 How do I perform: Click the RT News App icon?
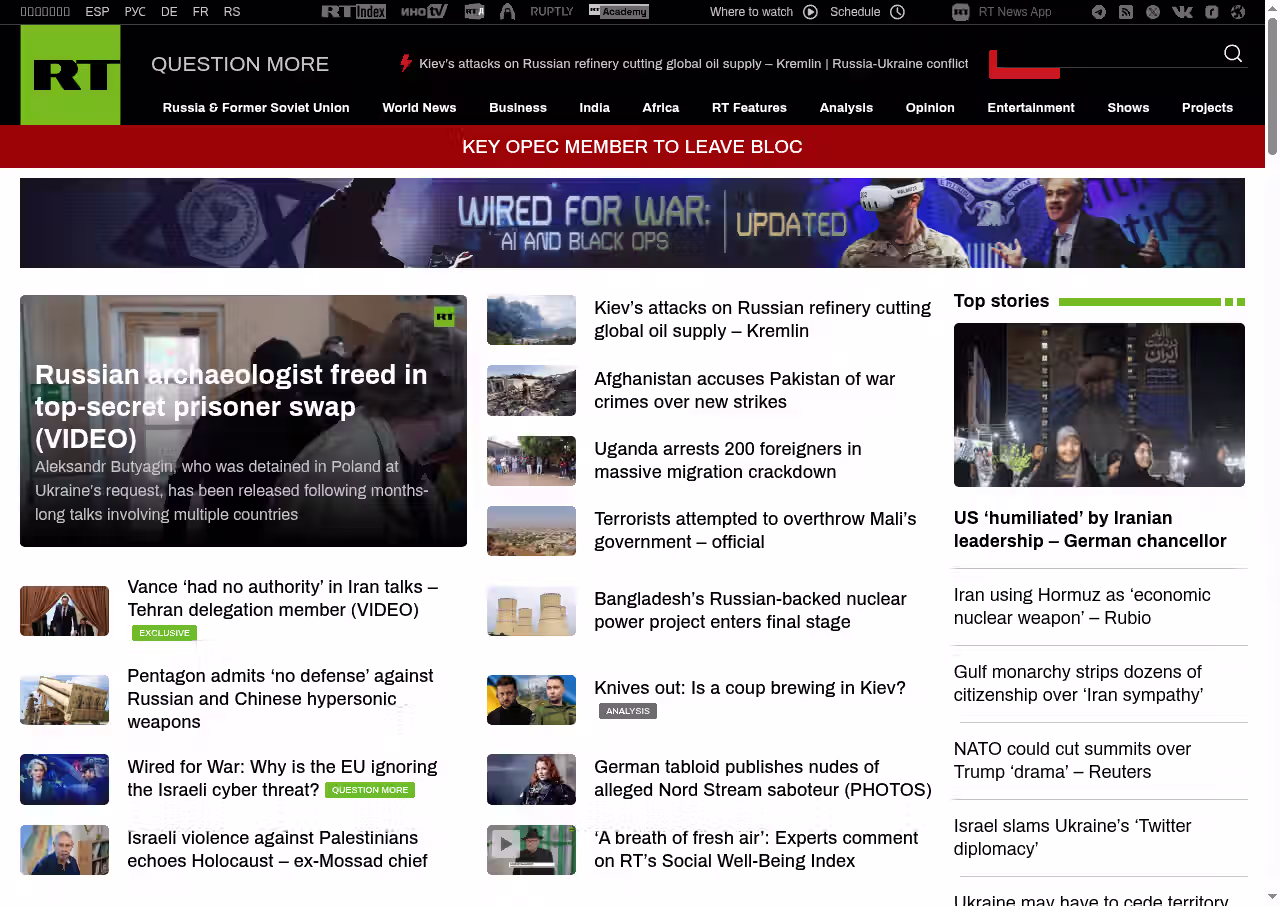(960, 12)
